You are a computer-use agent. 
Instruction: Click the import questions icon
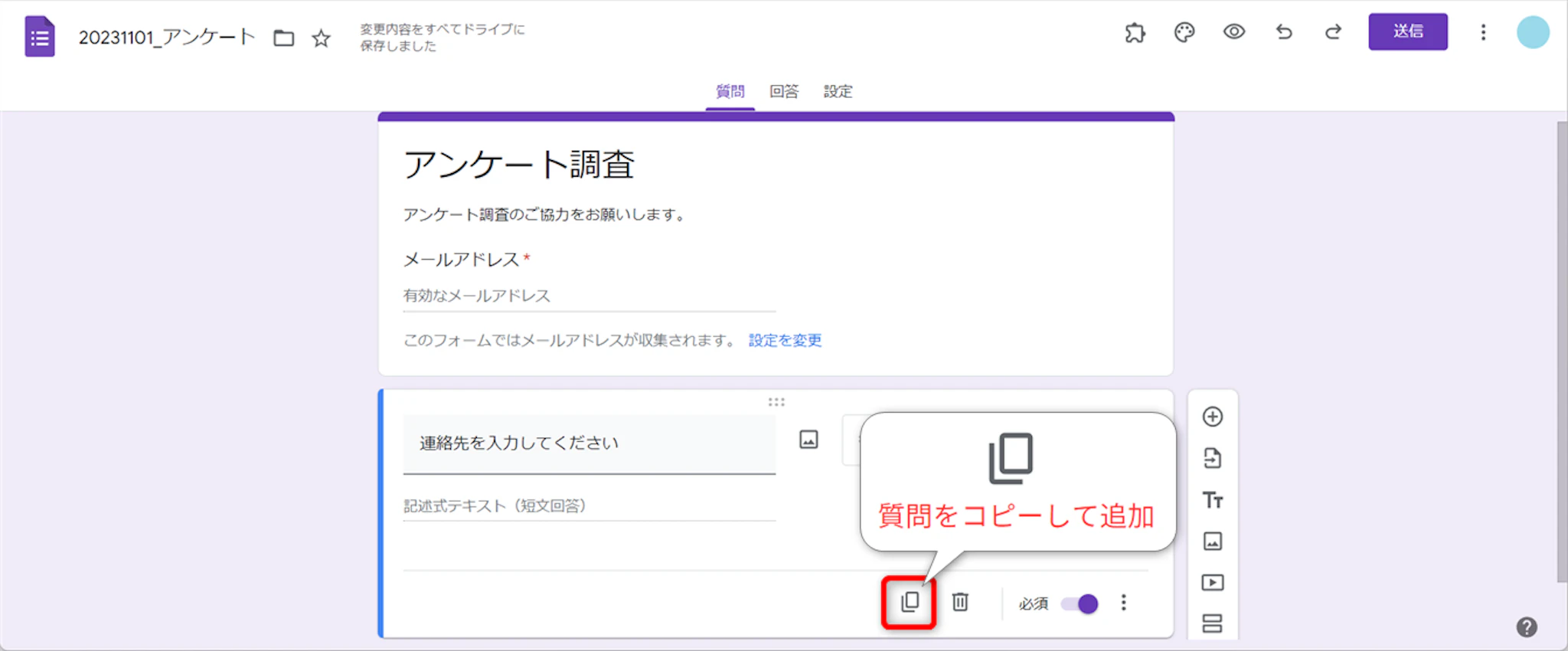(x=1212, y=458)
